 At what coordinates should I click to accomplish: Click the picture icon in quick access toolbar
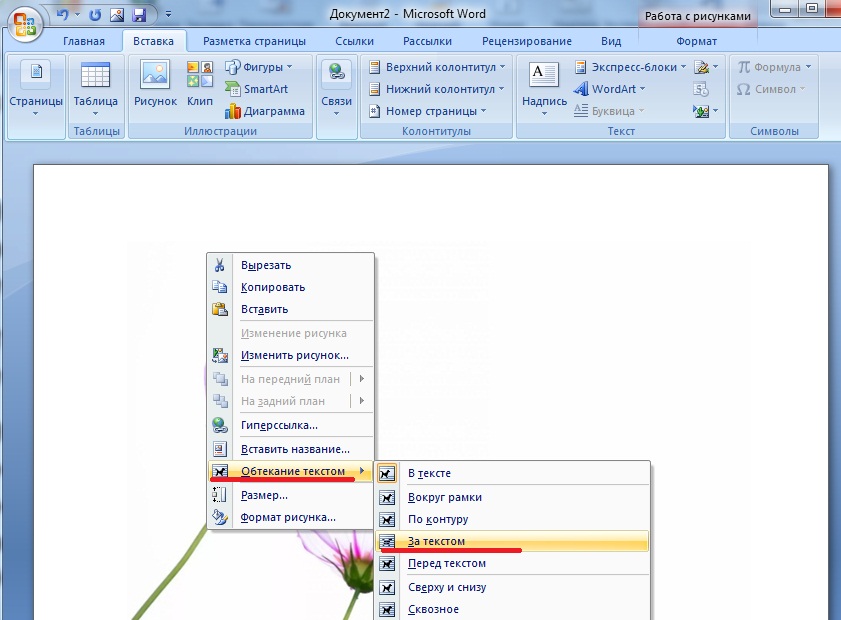116,14
